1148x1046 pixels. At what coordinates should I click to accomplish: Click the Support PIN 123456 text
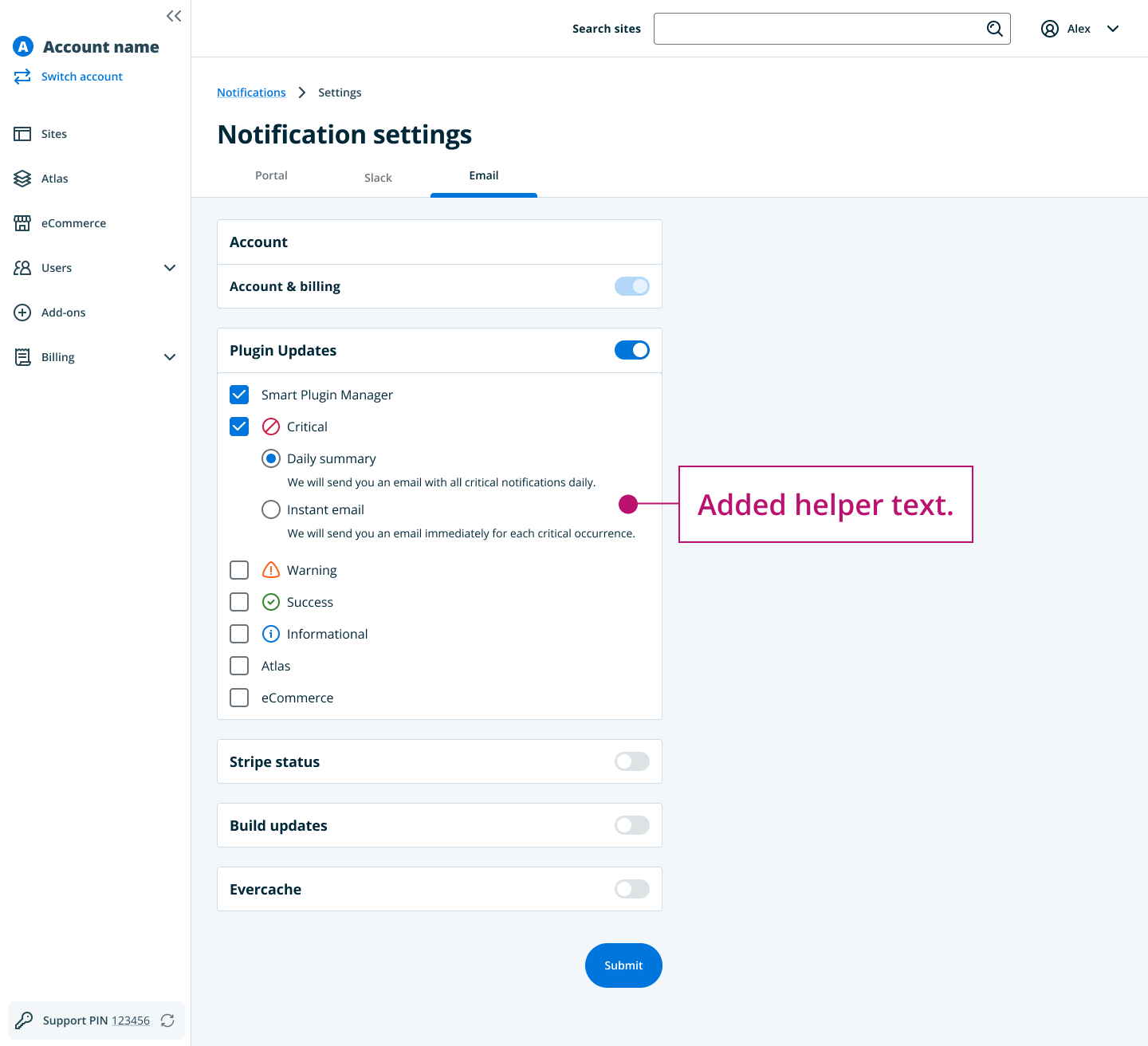96,1020
